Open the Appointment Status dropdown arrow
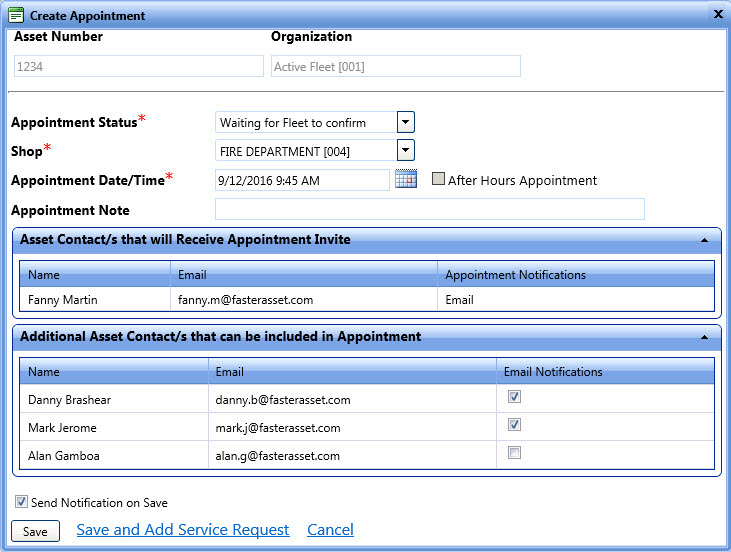The height and width of the screenshot is (552, 731). pyautogui.click(x=406, y=122)
